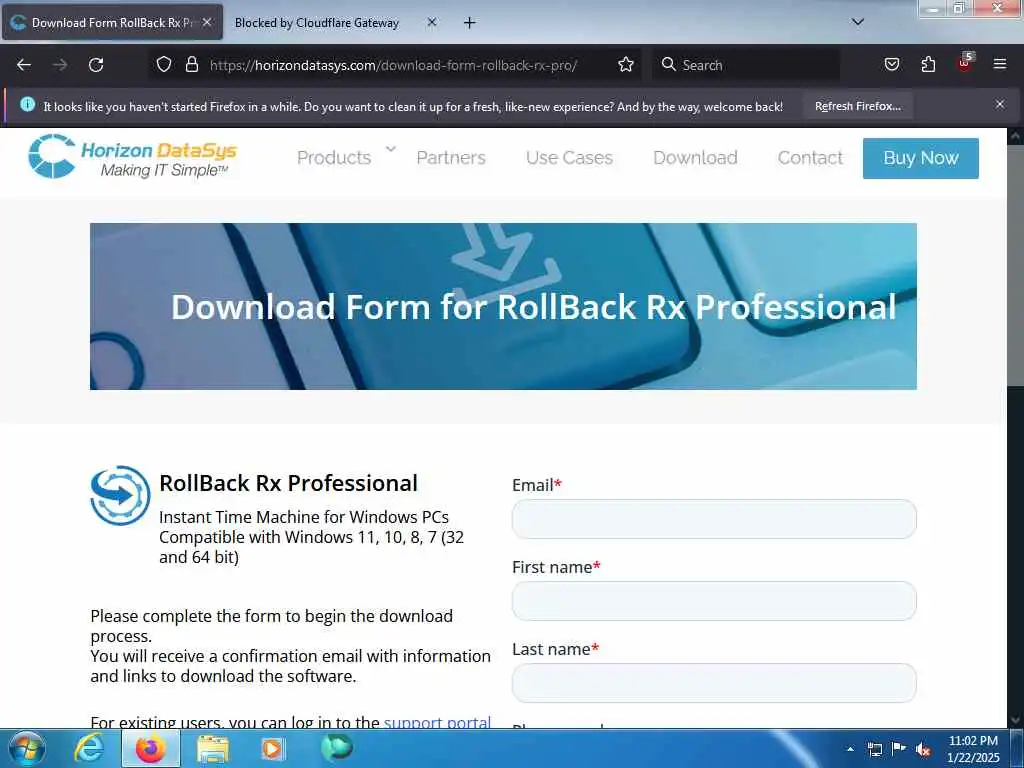Viewport: 1024px width, 768px height.
Task: Click the taskbar clock showing 11:02 PM
Action: coord(973,749)
